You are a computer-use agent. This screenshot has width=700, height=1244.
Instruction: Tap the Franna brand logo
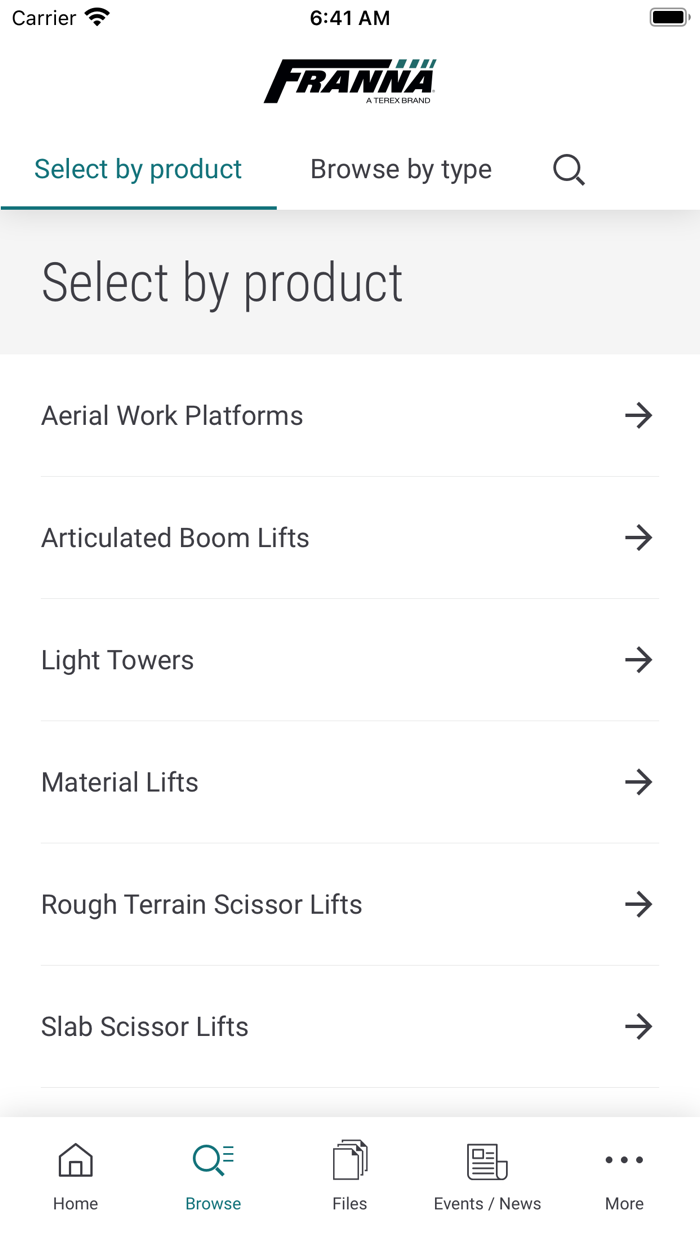tap(350, 79)
